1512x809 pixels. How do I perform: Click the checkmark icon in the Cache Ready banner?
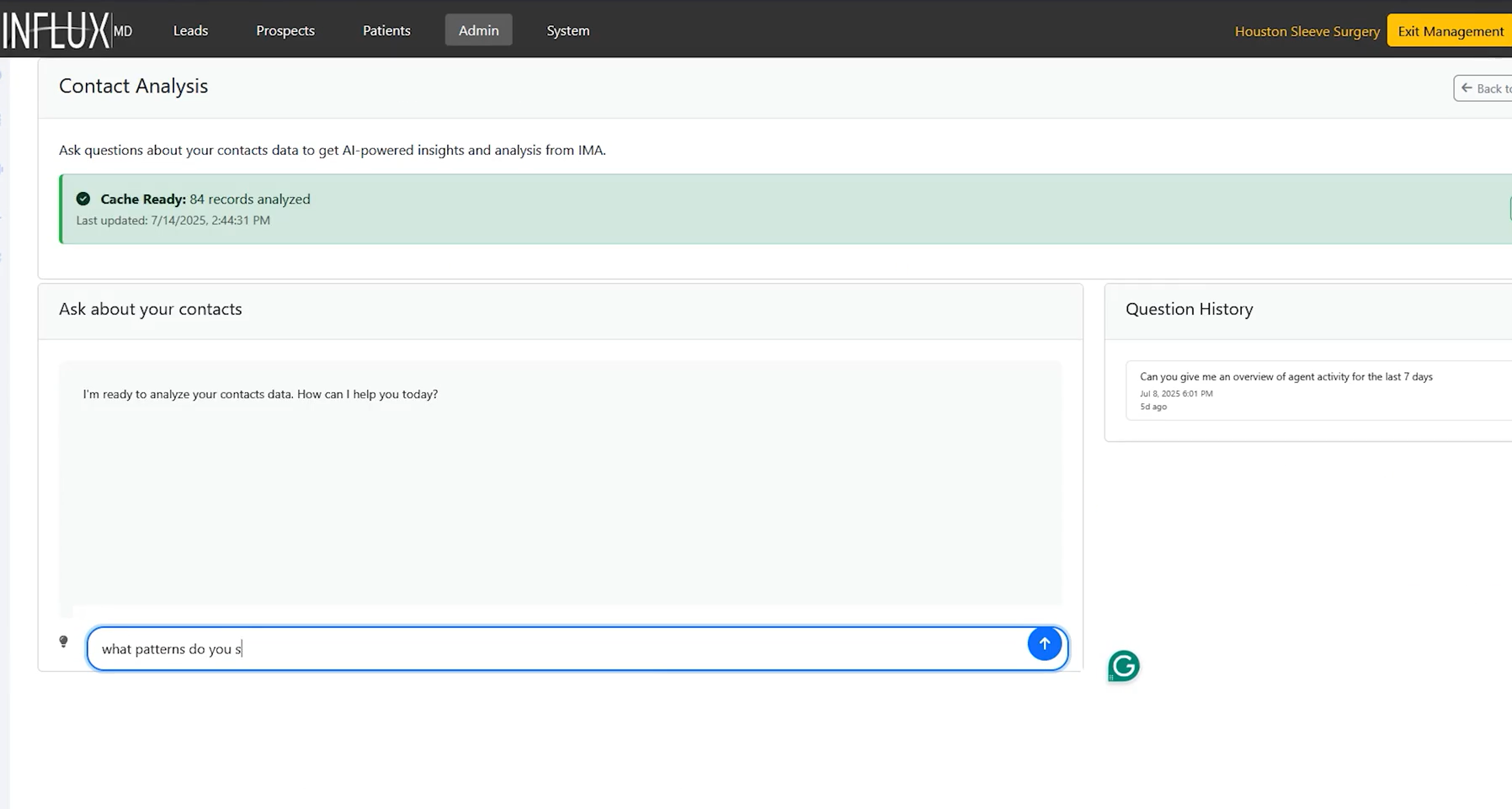click(x=83, y=199)
